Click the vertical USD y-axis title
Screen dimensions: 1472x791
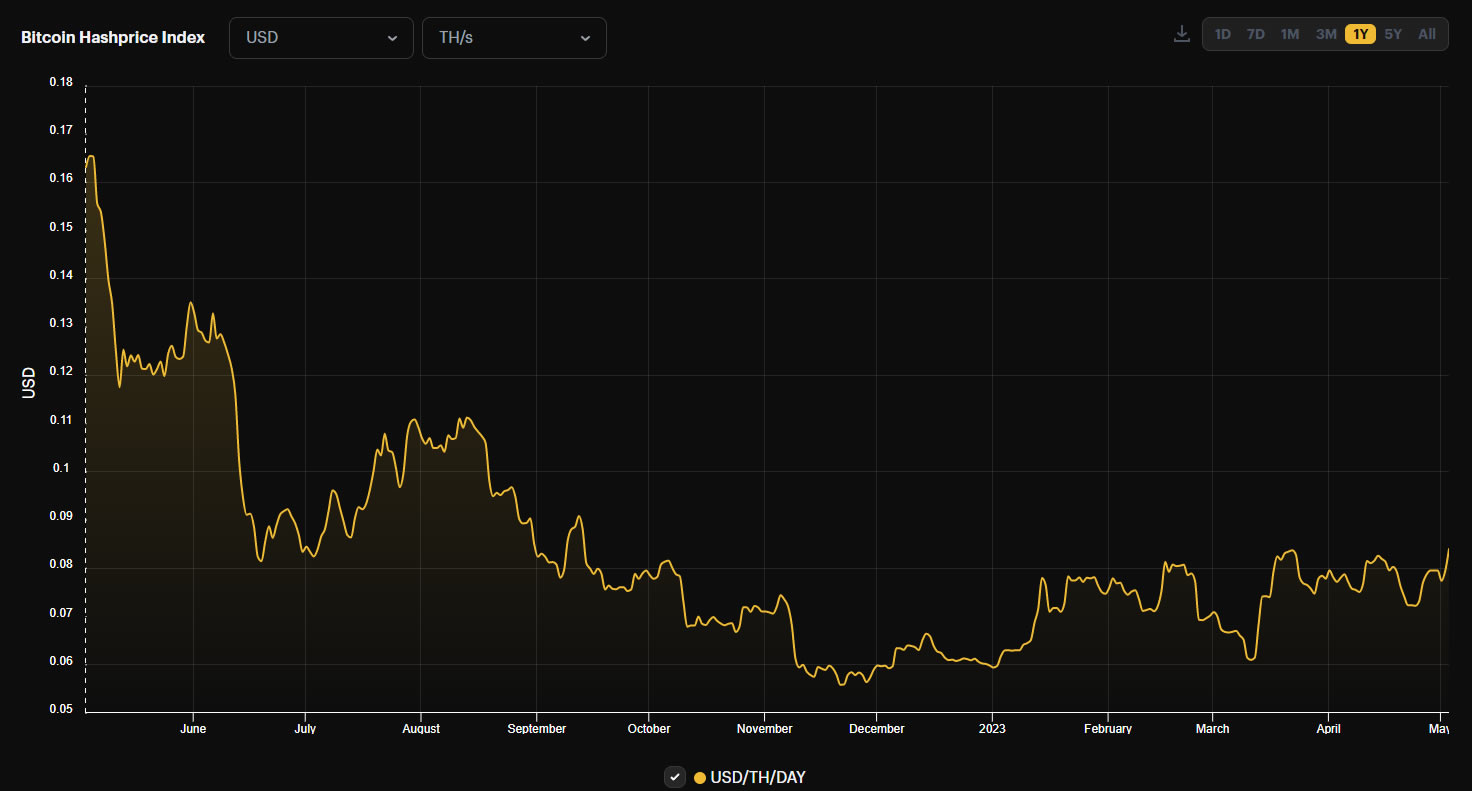29,382
